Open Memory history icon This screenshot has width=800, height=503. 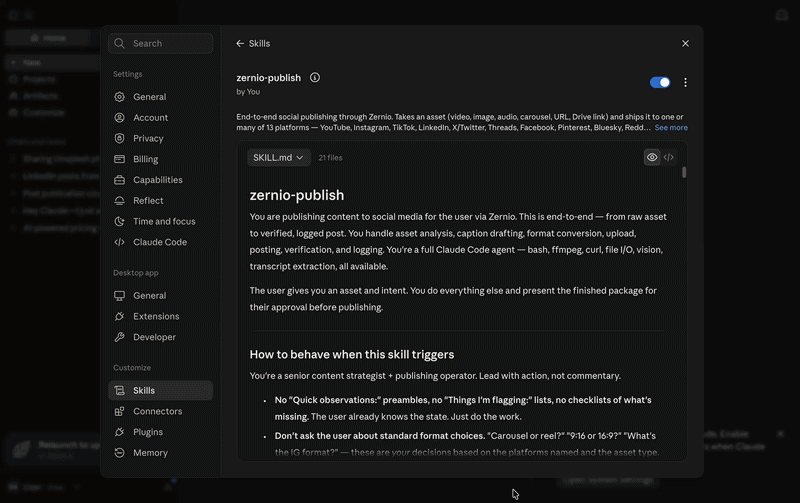119,452
